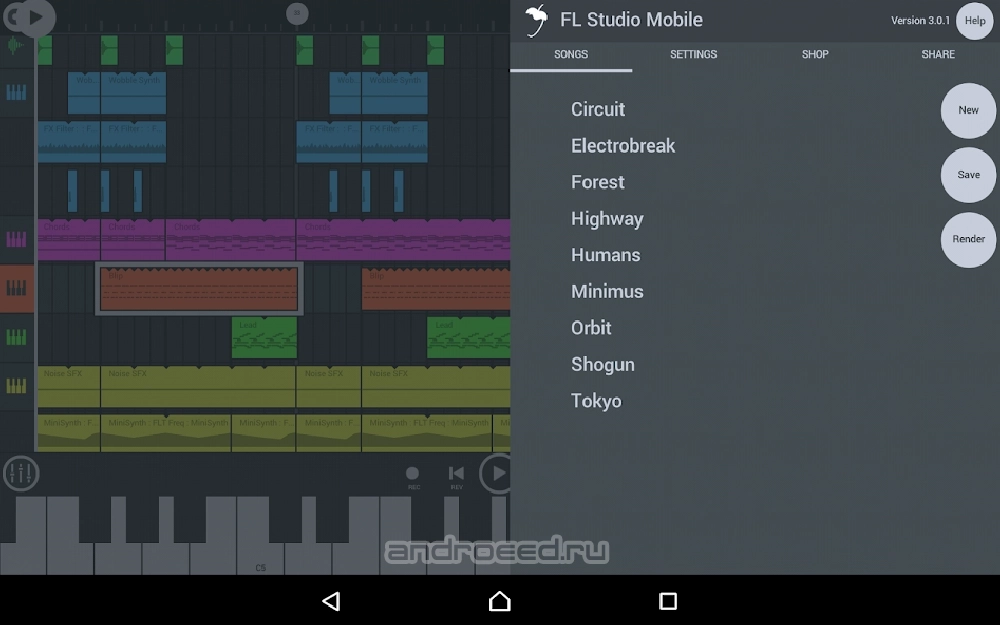Screen dimensions: 1000x625
Task: Tap the FL Studio fruit logo
Action: tap(537, 19)
